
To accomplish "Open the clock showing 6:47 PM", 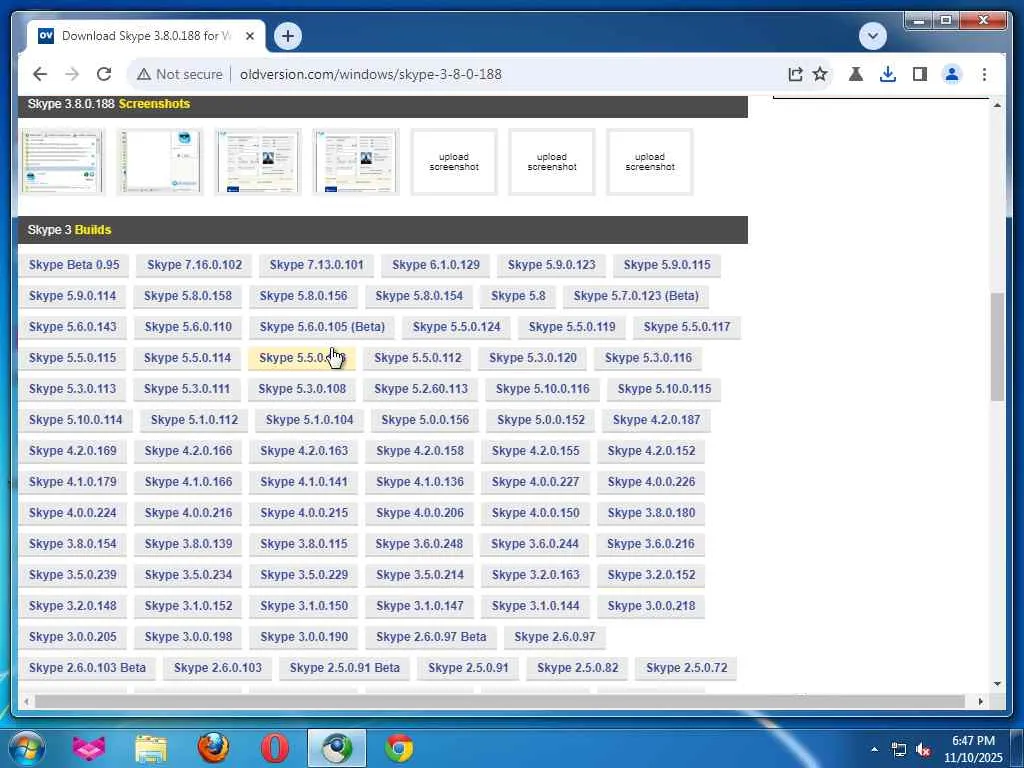I will point(973,749).
